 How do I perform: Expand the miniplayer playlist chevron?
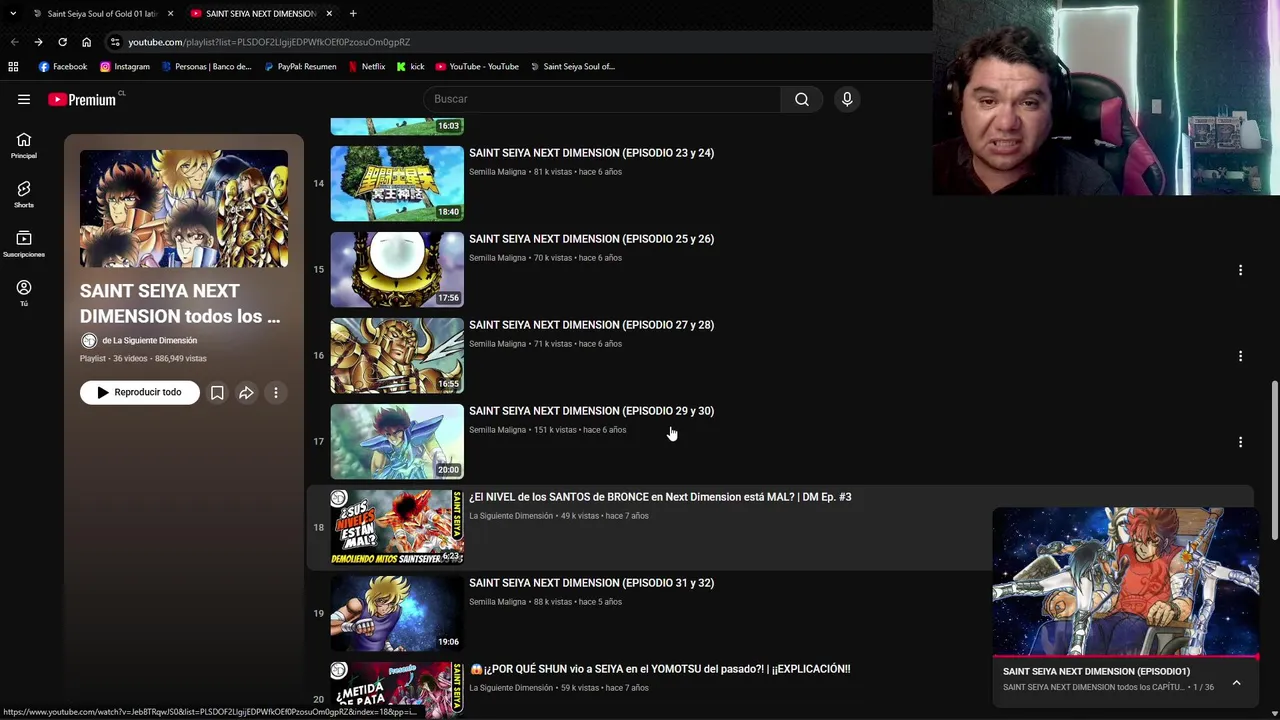1236,683
